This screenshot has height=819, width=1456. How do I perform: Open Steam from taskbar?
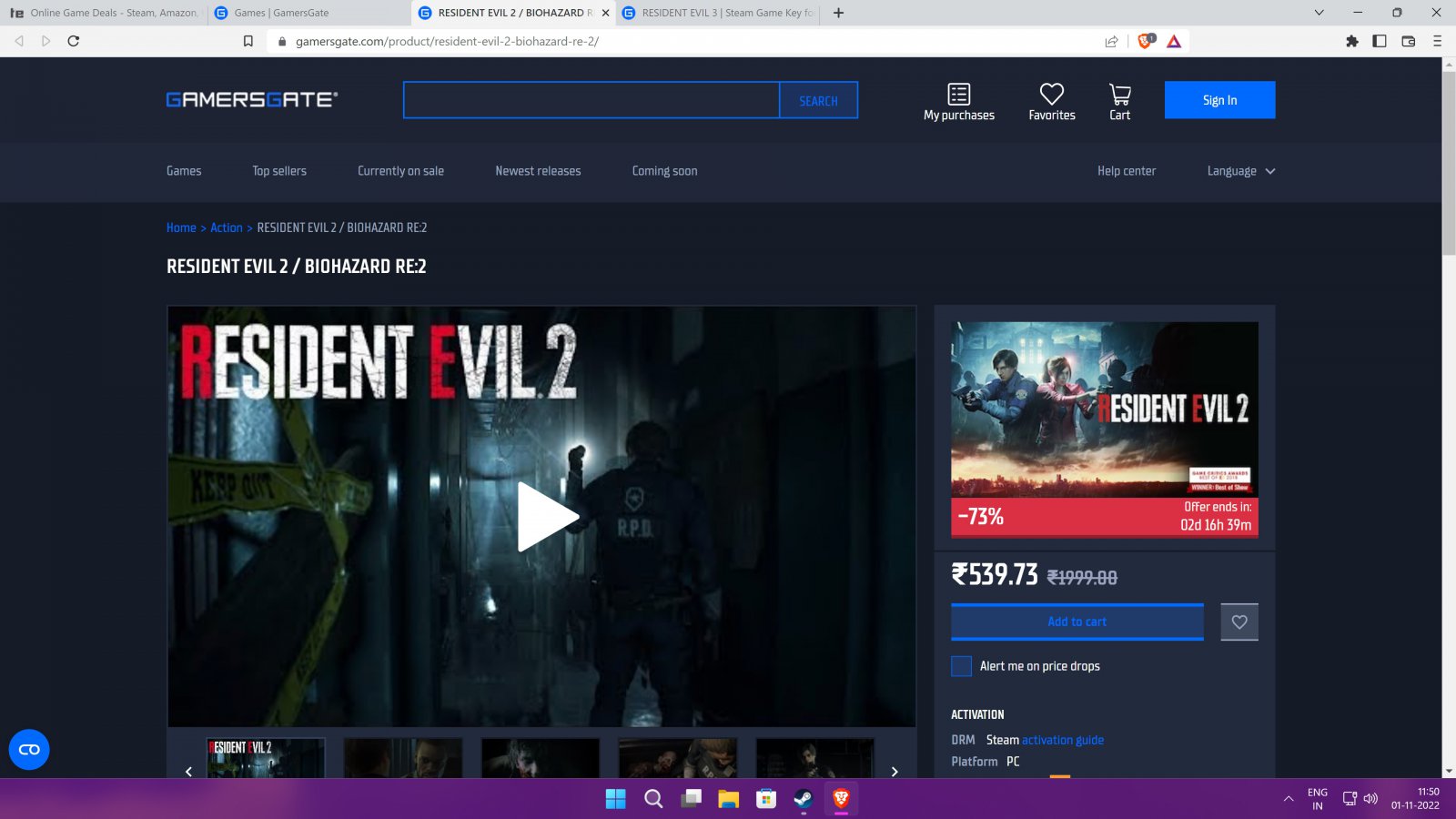[803, 799]
